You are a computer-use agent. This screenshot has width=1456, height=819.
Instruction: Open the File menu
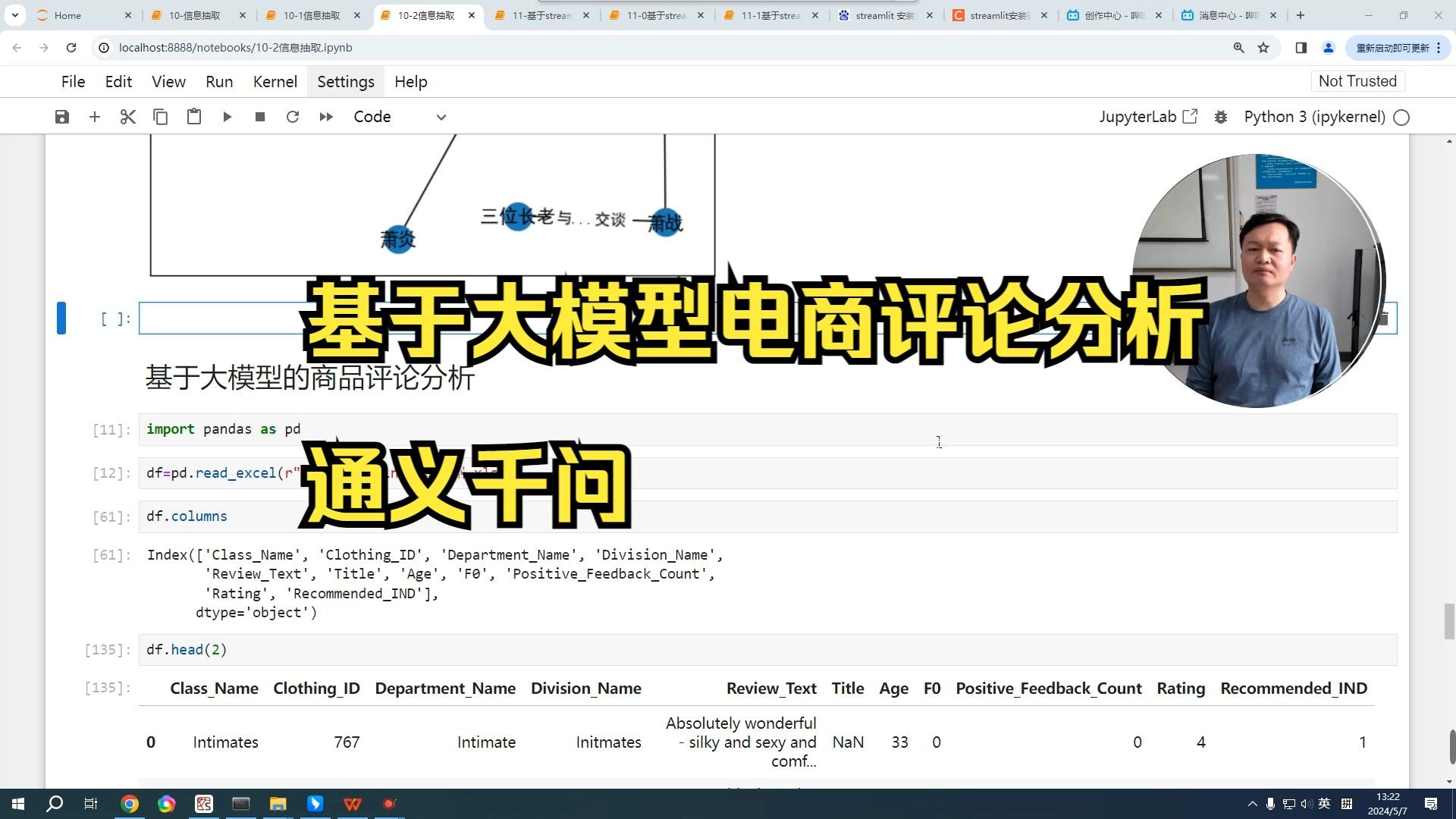(73, 82)
